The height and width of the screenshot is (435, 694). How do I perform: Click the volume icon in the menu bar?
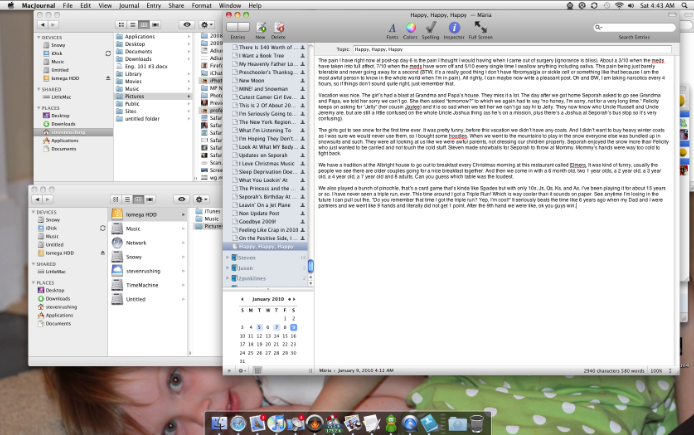[631, 5]
